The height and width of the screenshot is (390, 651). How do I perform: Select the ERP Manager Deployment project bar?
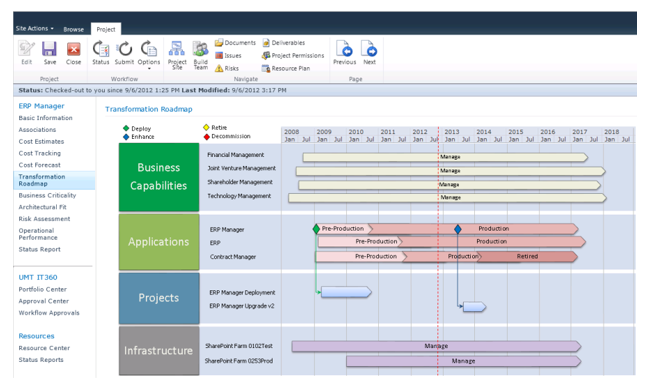pyautogui.click(x=346, y=292)
